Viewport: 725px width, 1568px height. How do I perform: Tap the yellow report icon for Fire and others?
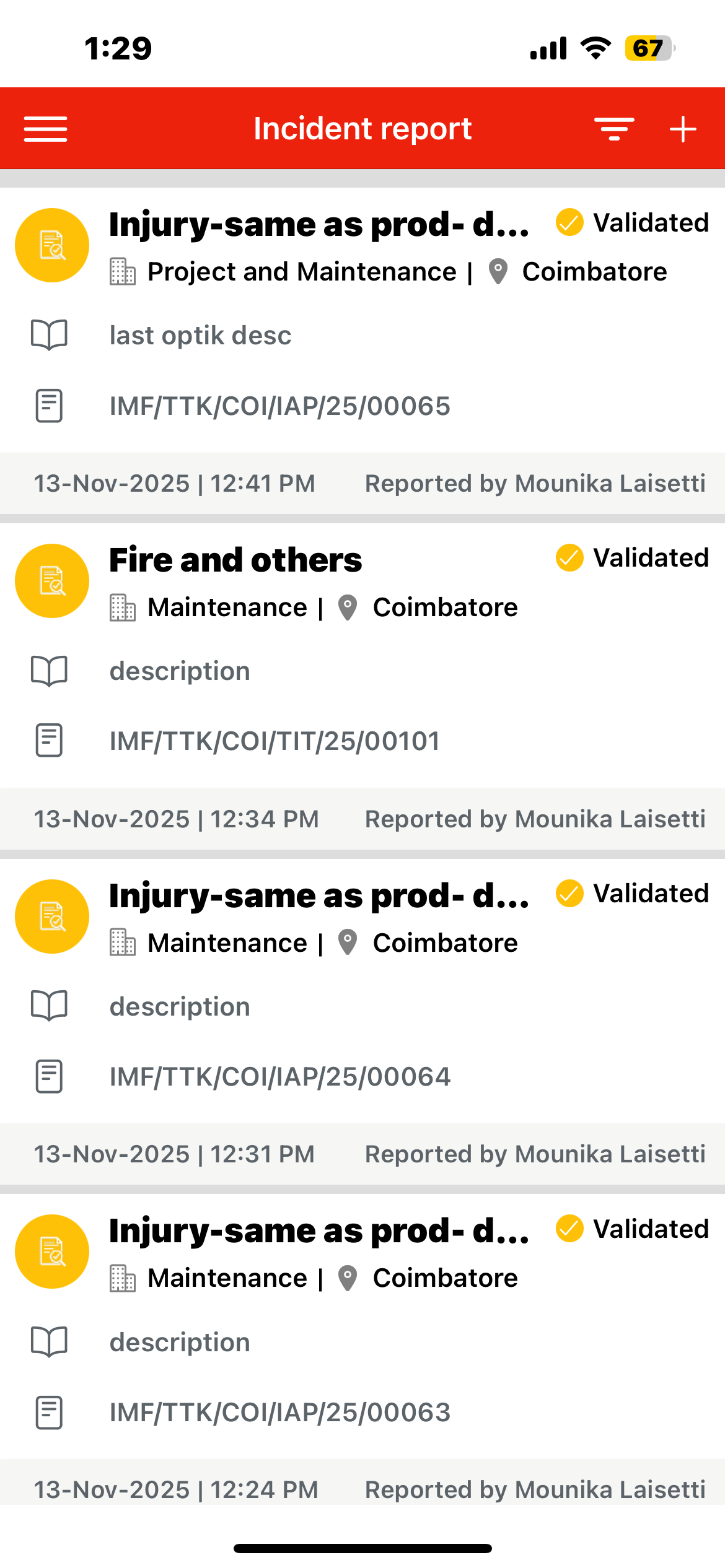[x=52, y=581]
